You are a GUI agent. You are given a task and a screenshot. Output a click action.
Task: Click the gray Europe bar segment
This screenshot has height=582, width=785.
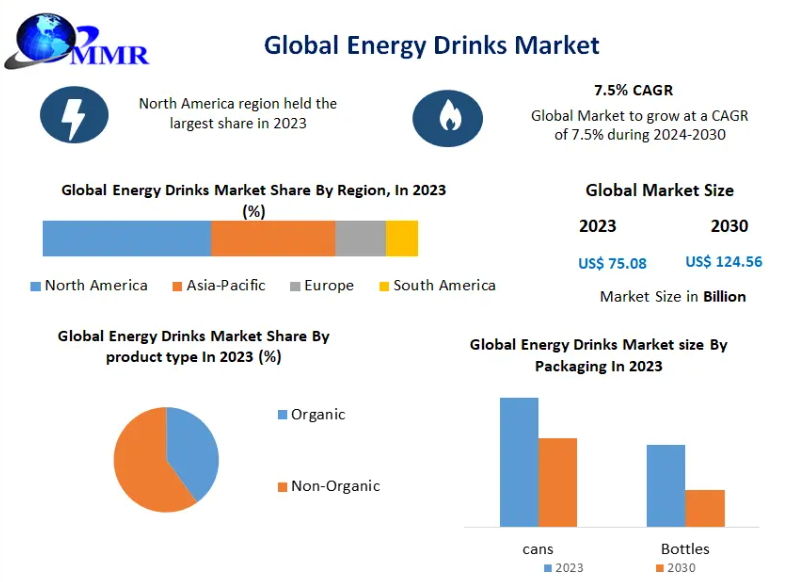(360, 239)
